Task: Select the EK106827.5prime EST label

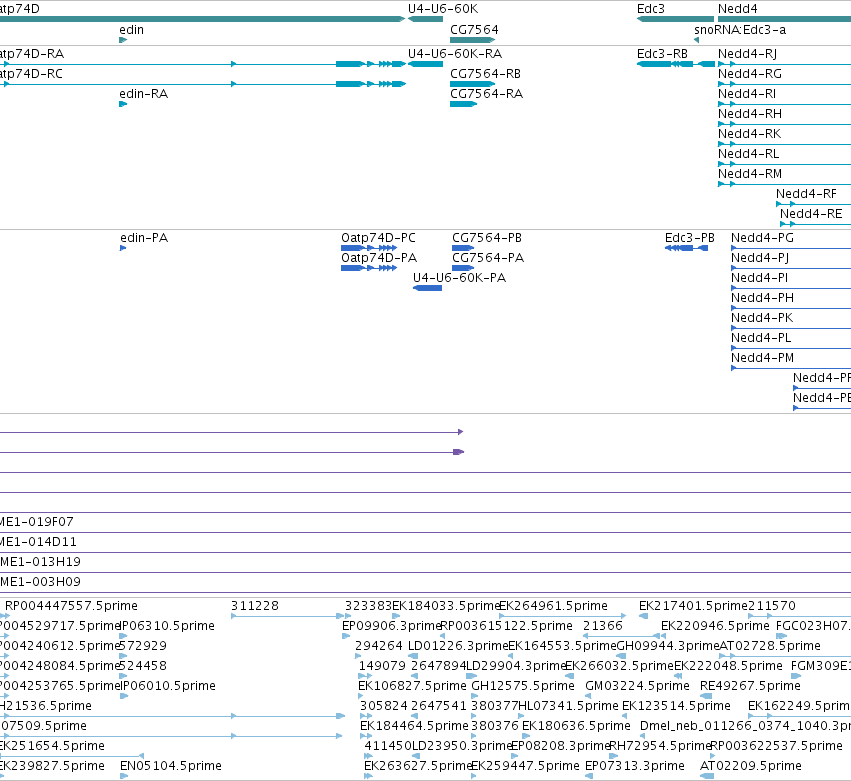Action: tap(412, 686)
